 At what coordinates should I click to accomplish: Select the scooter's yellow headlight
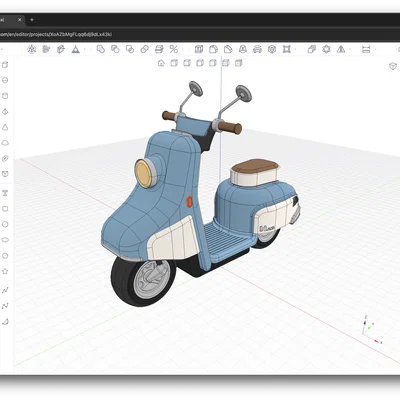tap(144, 173)
